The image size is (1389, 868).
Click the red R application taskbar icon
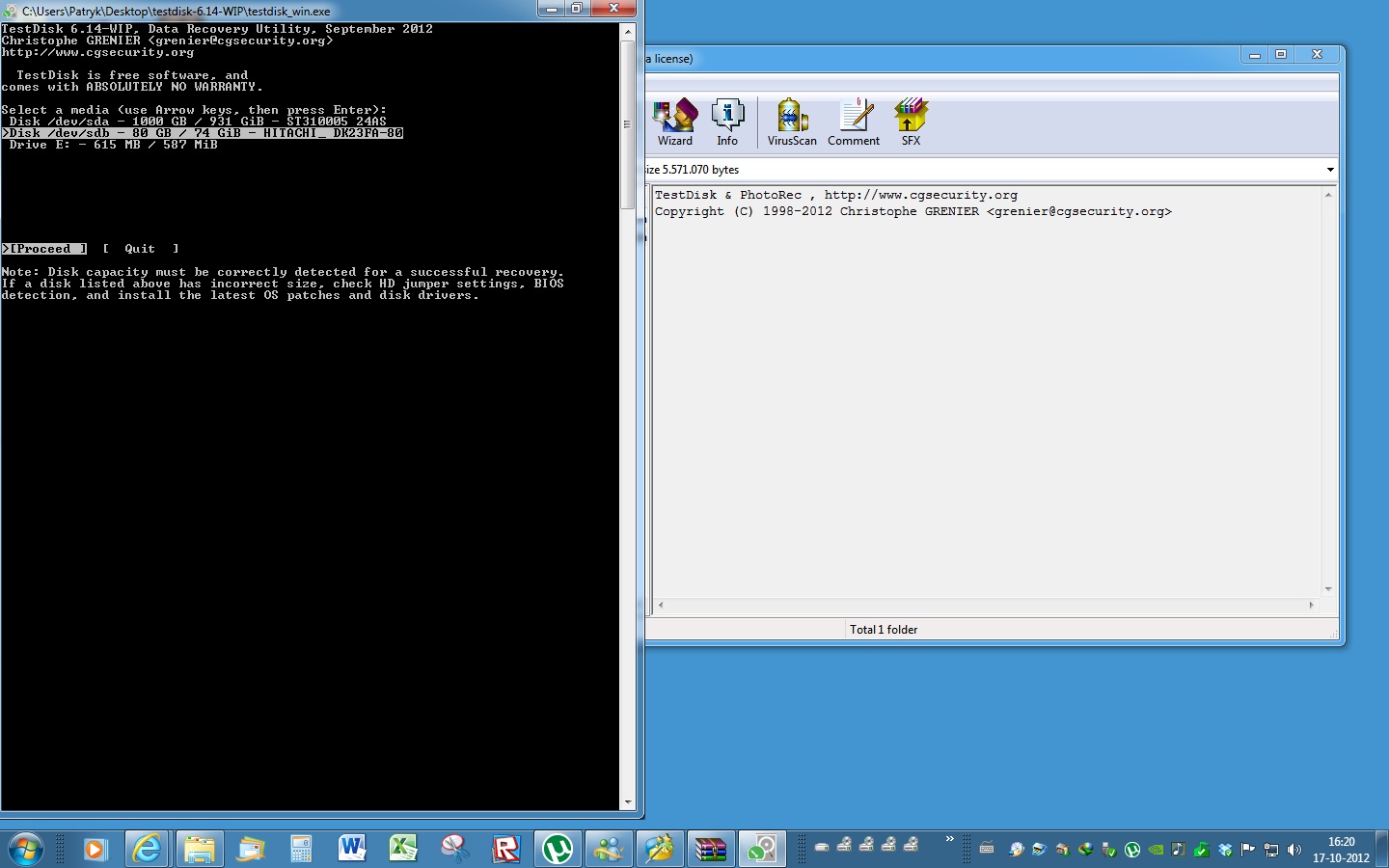505,849
